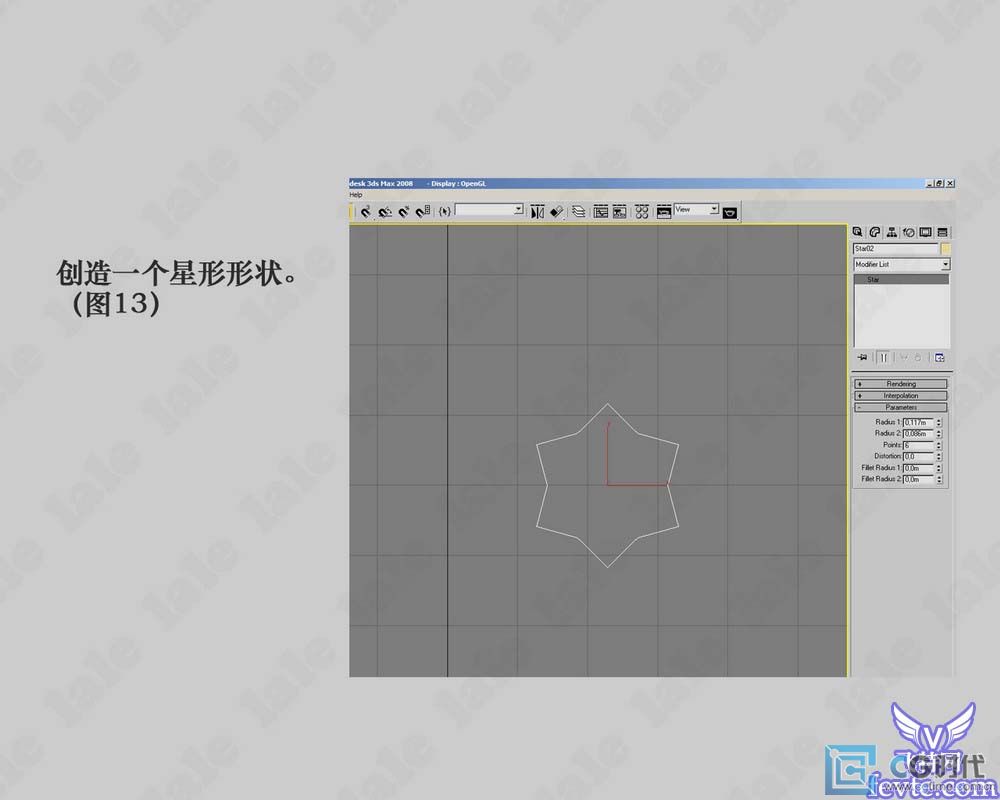
Task: Click Make Unique icon in modifier stack
Action: click(x=904, y=358)
